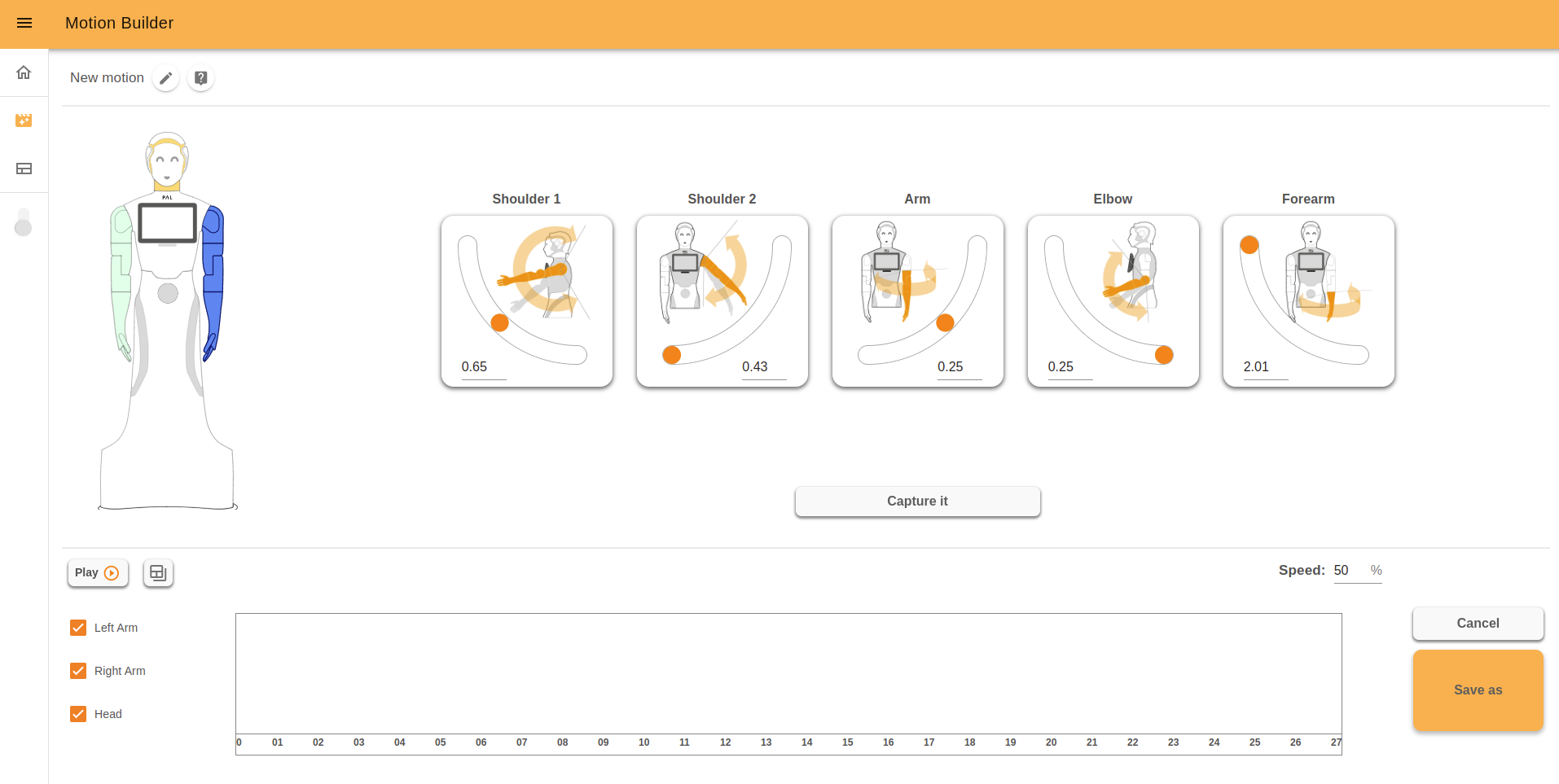Screen dimensions: 1559x784
Task: Click the Forearm slider handle
Action: tap(1249, 244)
